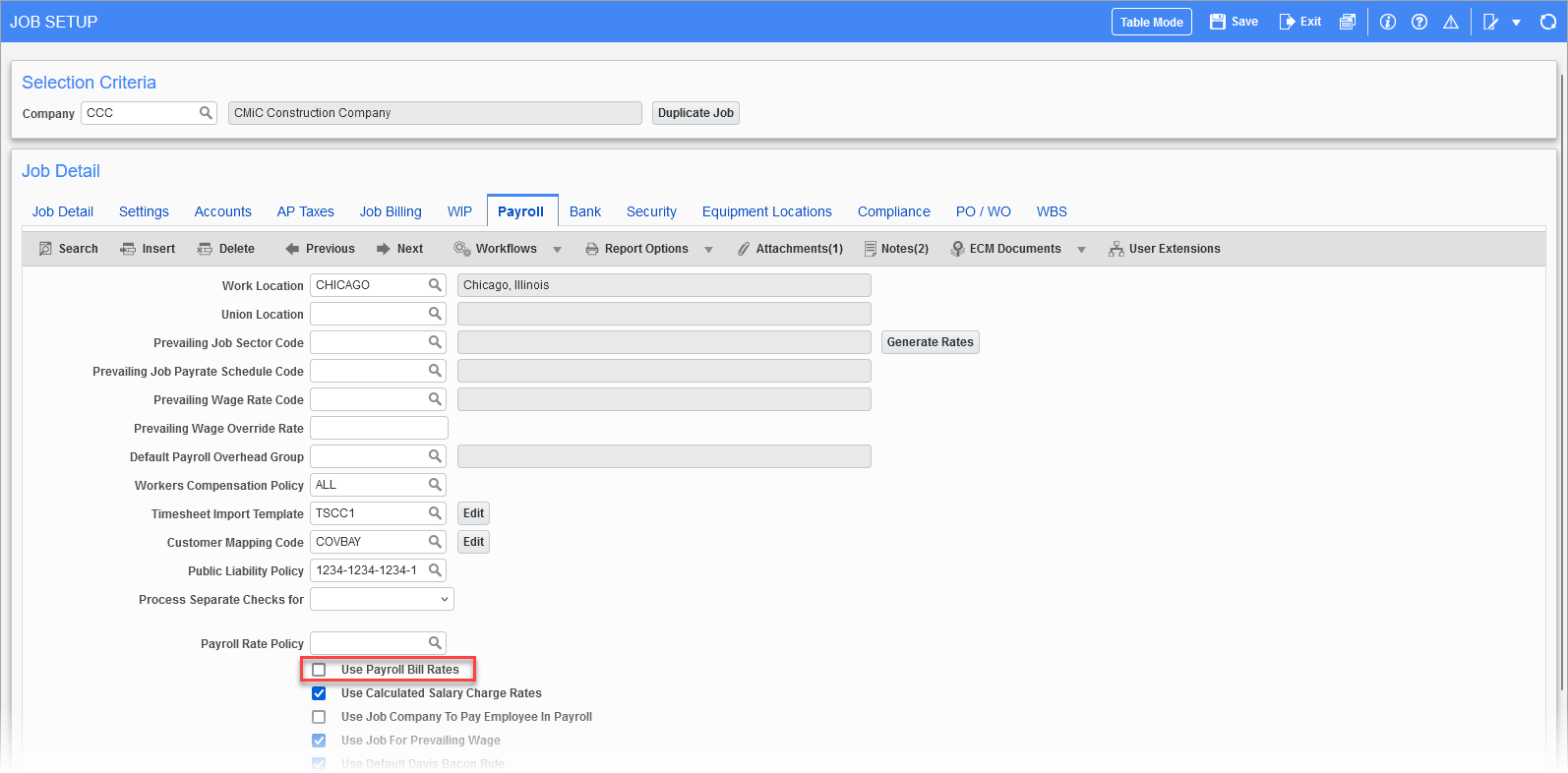Click Table Mode button
Viewport: 1568px width, 773px height.
coord(1152,22)
